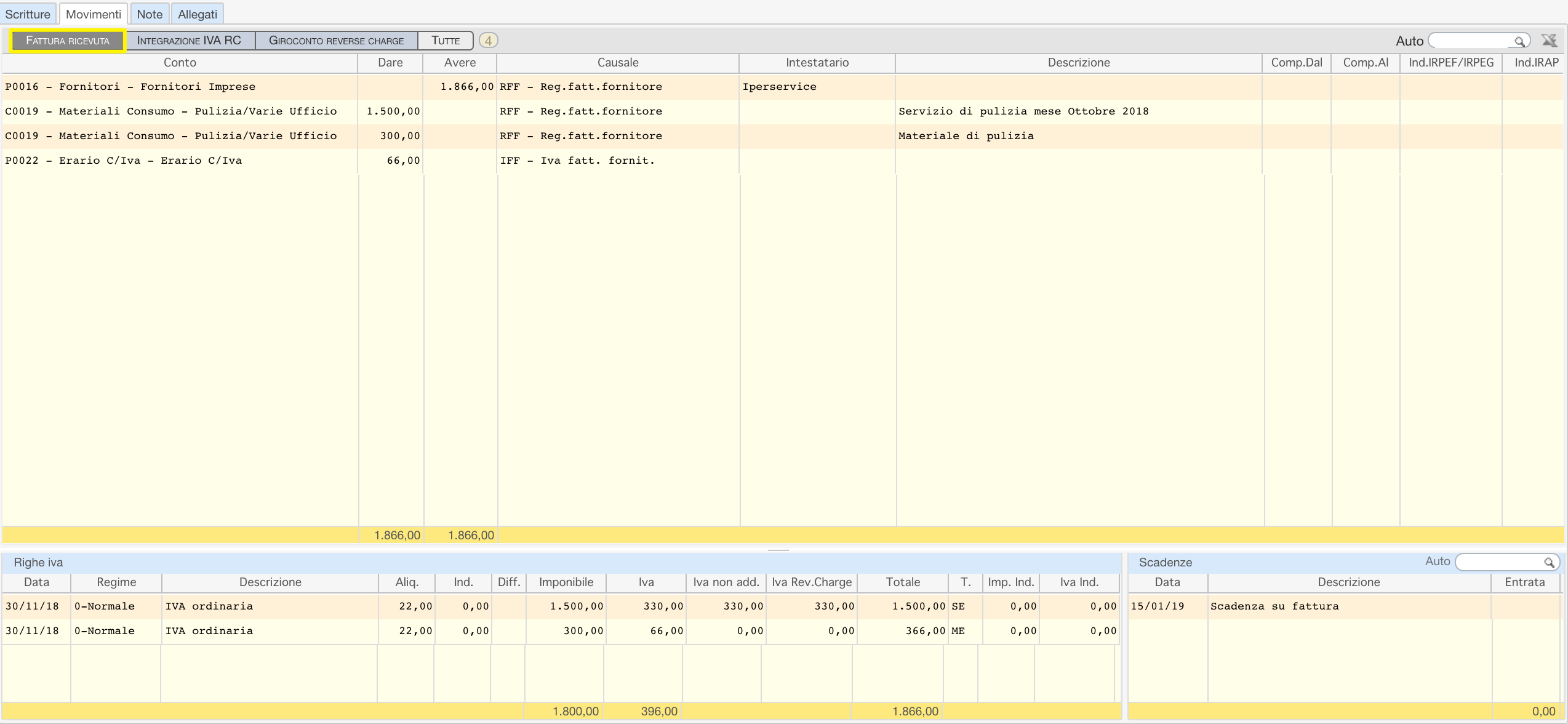Click the Iva non add. column header
The height and width of the screenshot is (724, 1568).
[726, 582]
